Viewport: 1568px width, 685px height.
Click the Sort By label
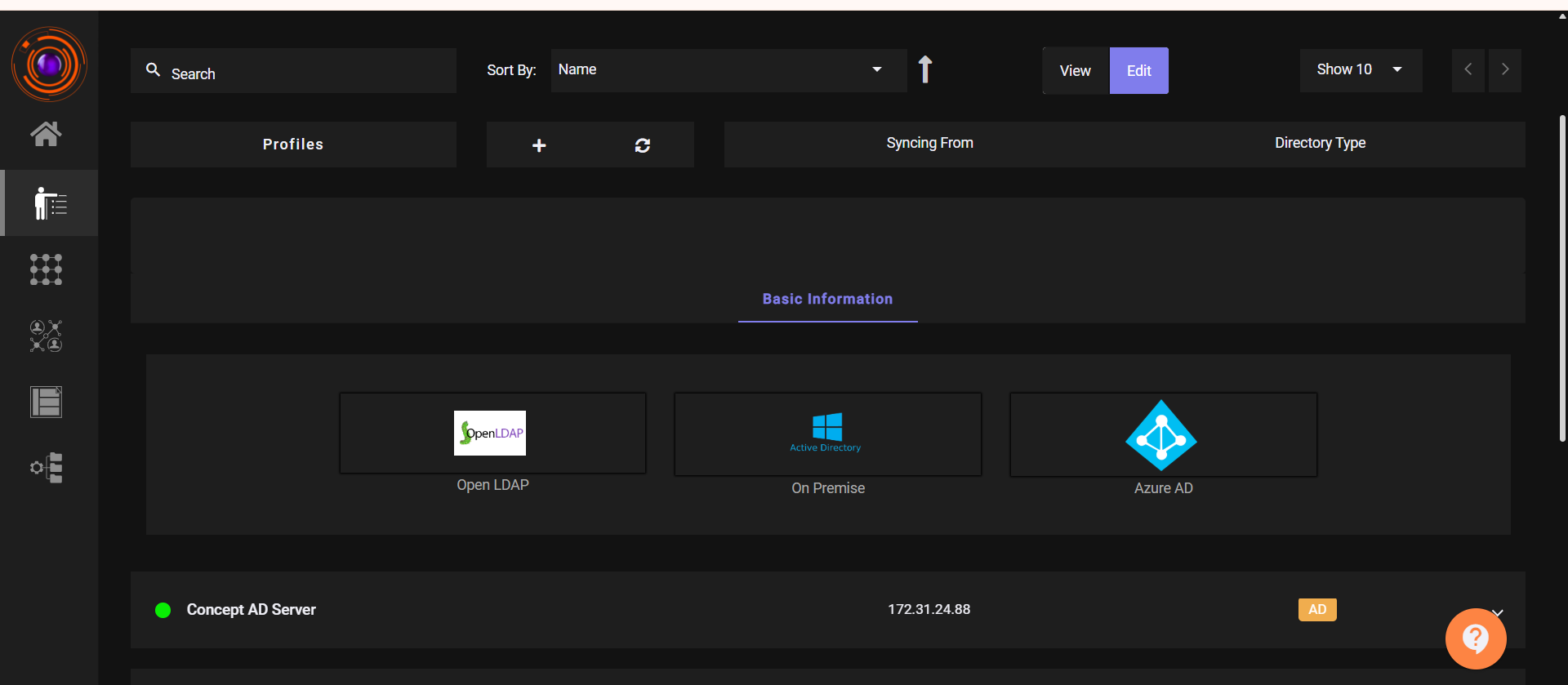tap(511, 70)
